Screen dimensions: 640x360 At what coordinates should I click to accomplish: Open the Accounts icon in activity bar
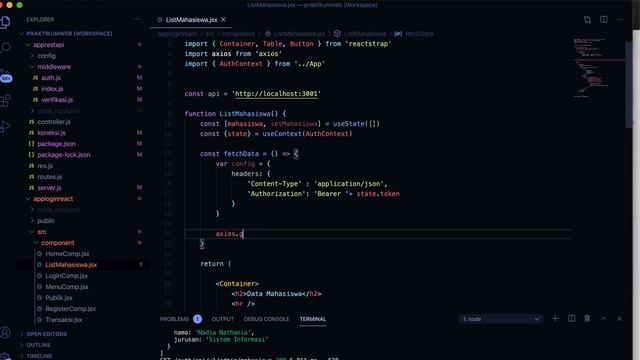pyautogui.click(x=5, y=333)
